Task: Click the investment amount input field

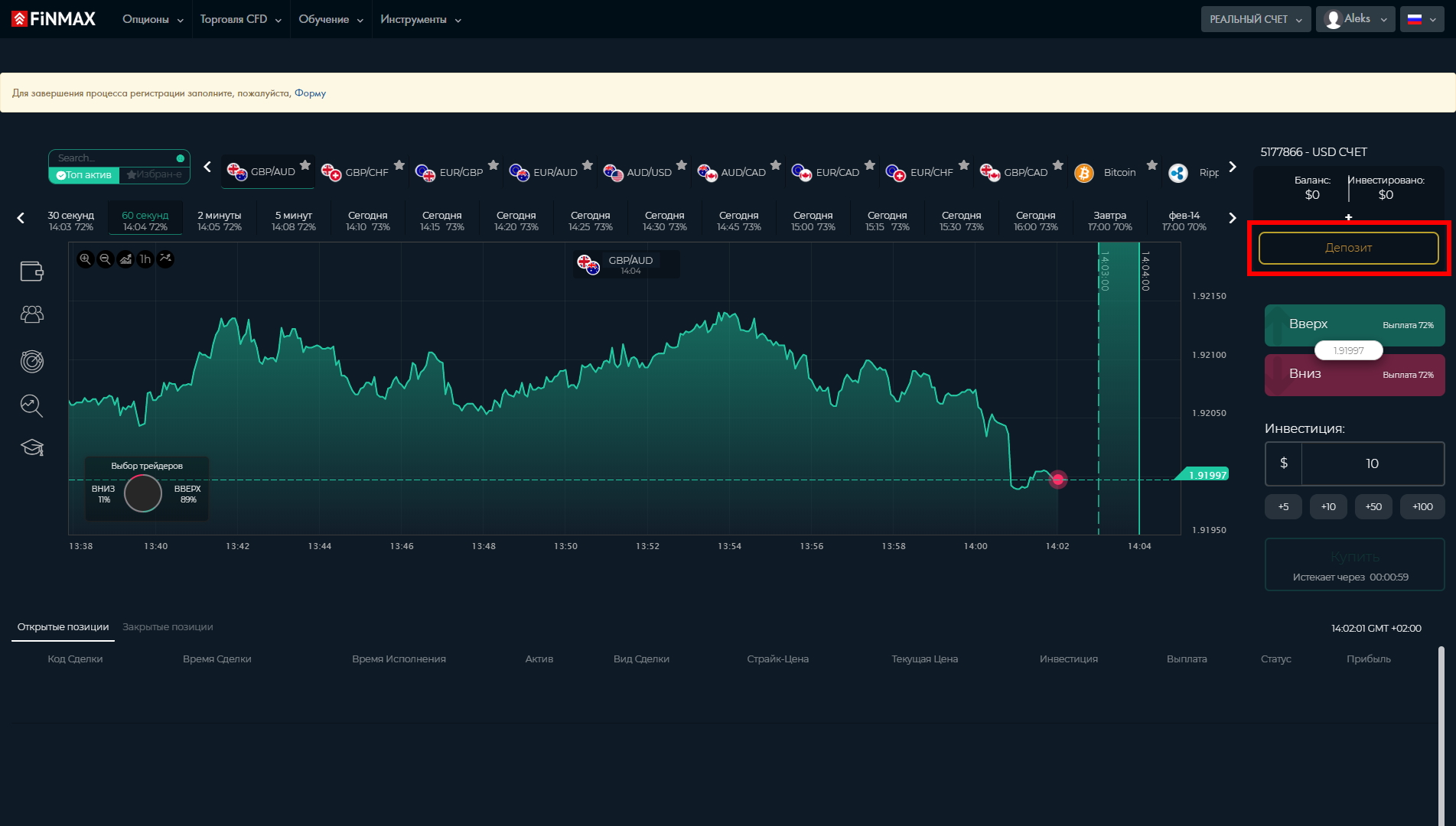Action: (1371, 463)
